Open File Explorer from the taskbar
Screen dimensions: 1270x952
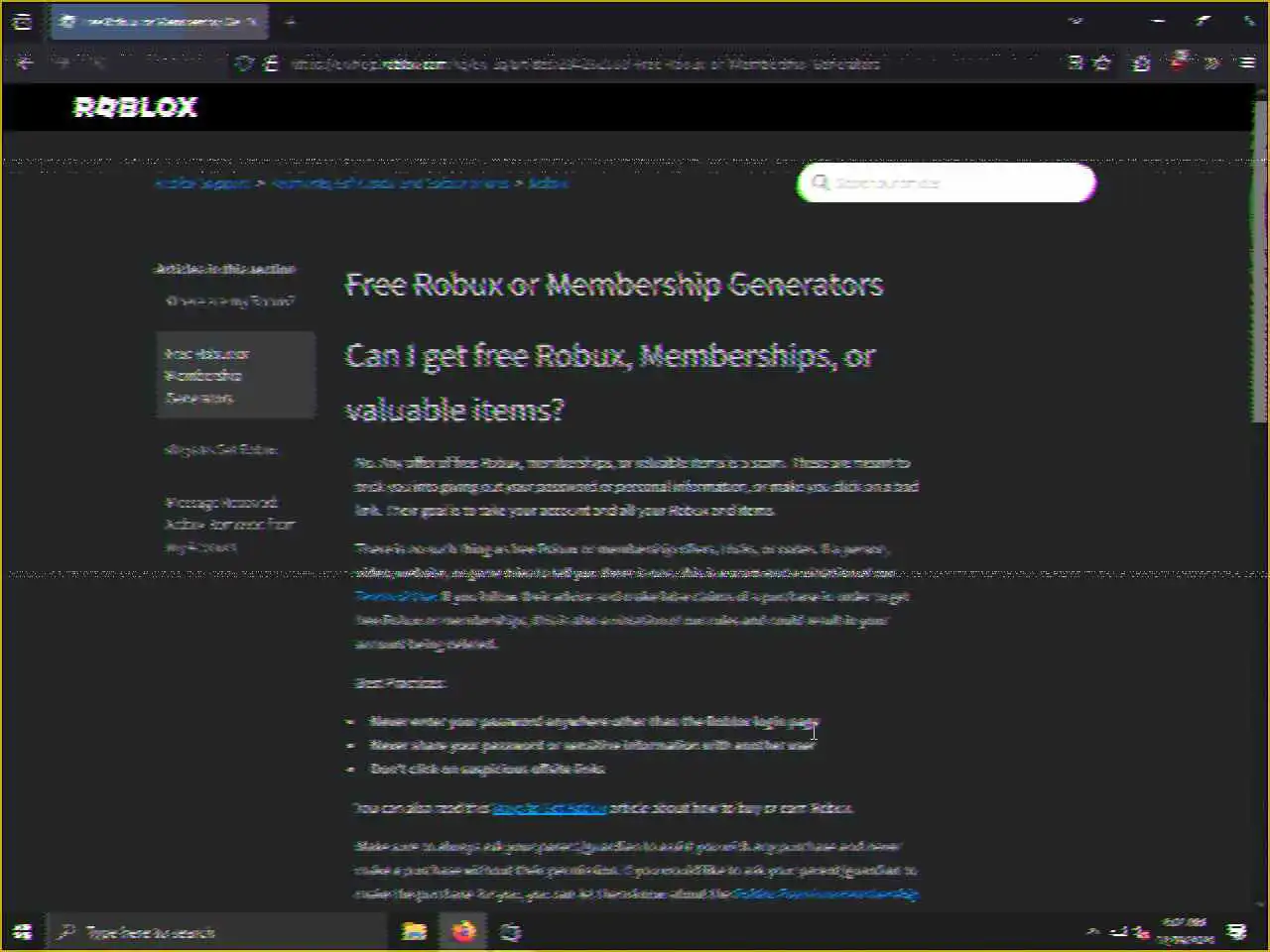tap(414, 932)
